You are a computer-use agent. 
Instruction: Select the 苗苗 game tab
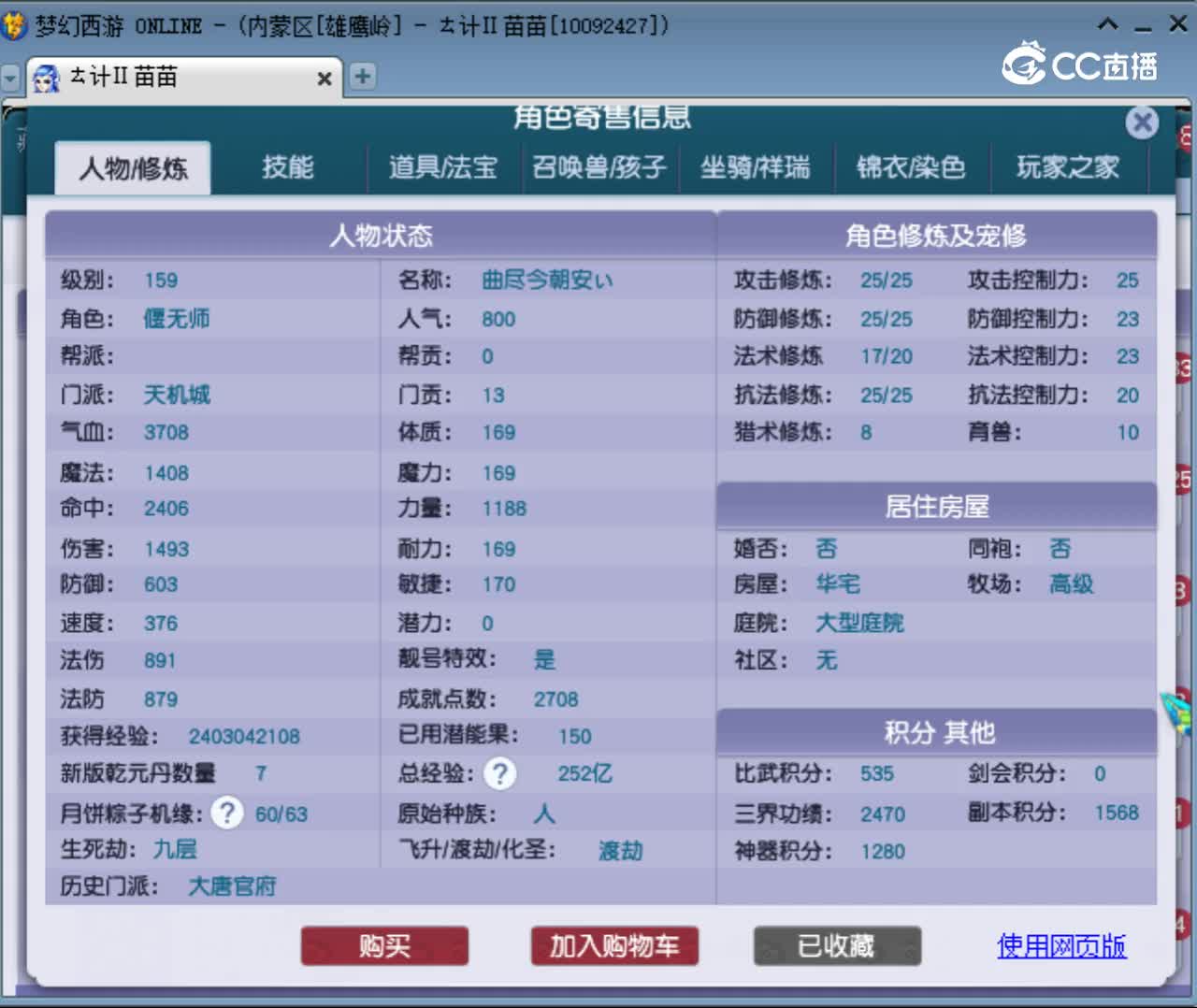[183, 78]
